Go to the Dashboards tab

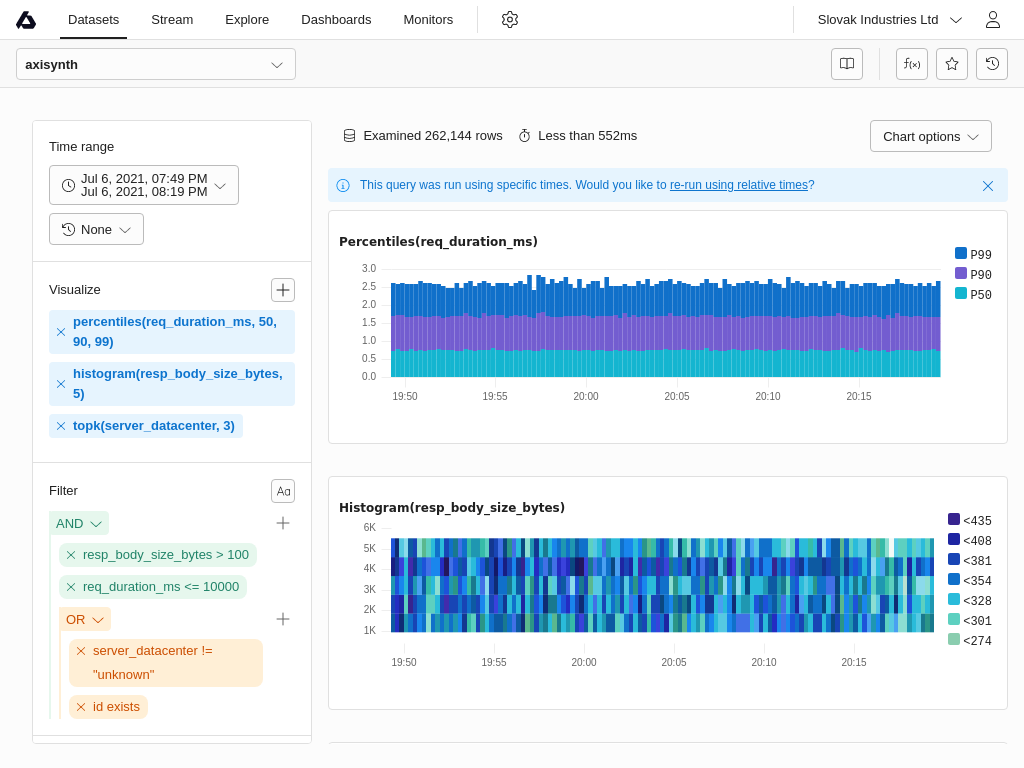coord(336,20)
